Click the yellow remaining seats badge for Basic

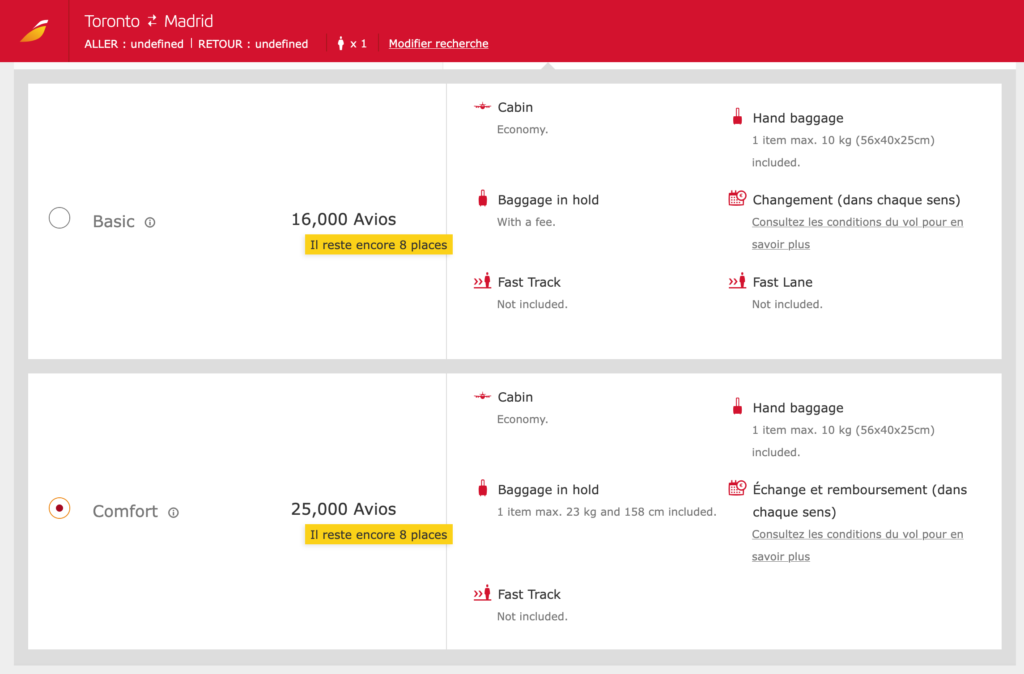point(378,245)
